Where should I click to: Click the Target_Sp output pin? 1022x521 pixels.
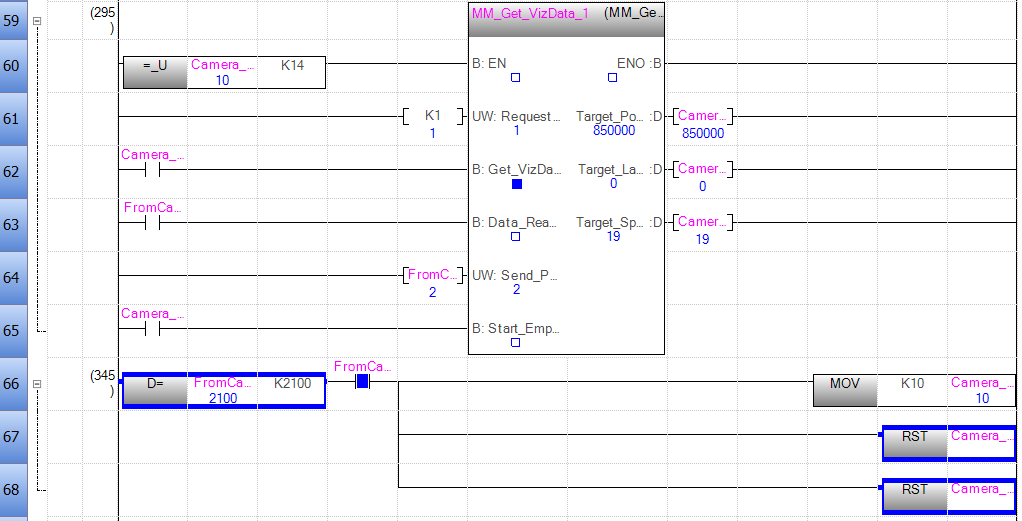point(619,222)
